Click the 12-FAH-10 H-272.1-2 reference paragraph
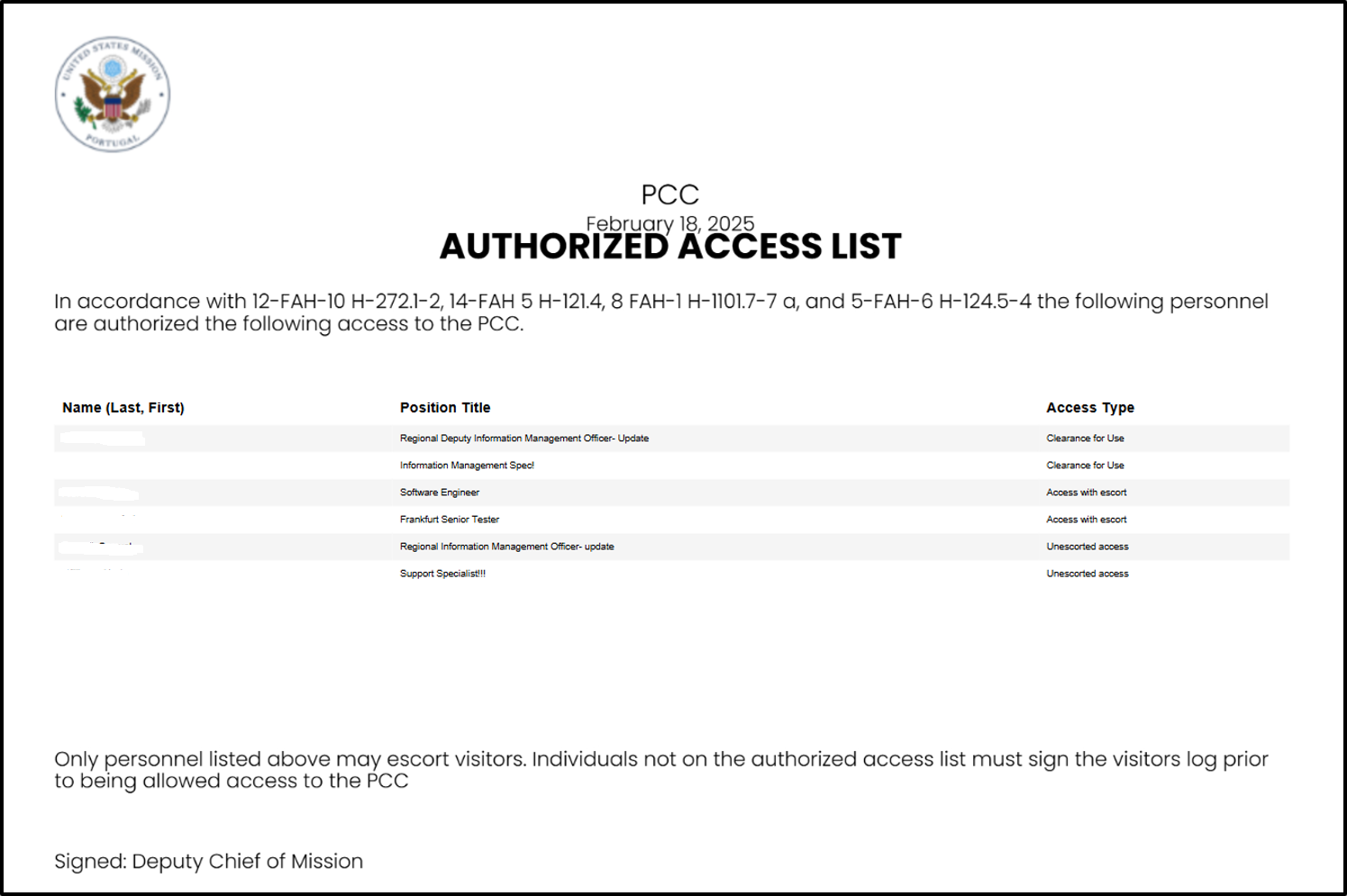Screen dimensions: 1347x896 pos(661,312)
